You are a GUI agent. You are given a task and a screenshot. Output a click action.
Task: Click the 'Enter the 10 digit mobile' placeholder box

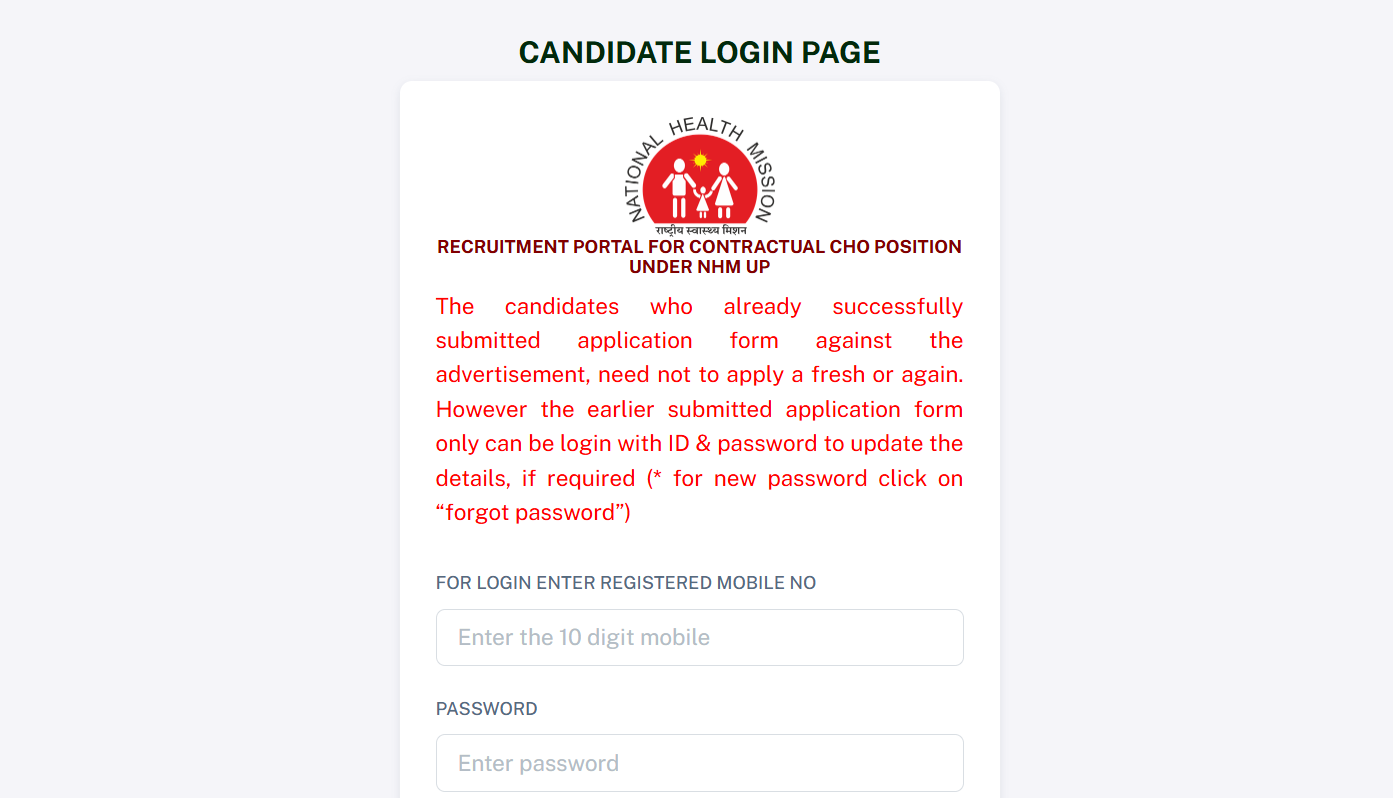click(x=699, y=637)
